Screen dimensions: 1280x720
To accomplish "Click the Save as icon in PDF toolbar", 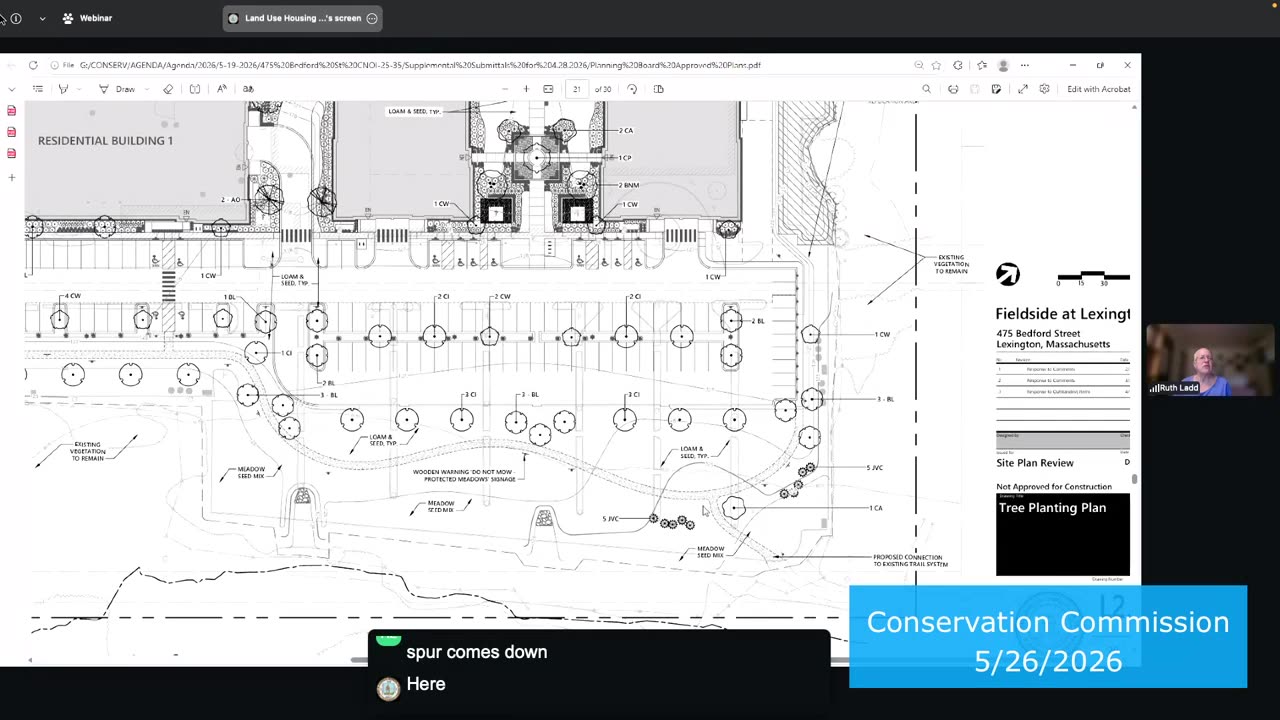I will [996, 89].
